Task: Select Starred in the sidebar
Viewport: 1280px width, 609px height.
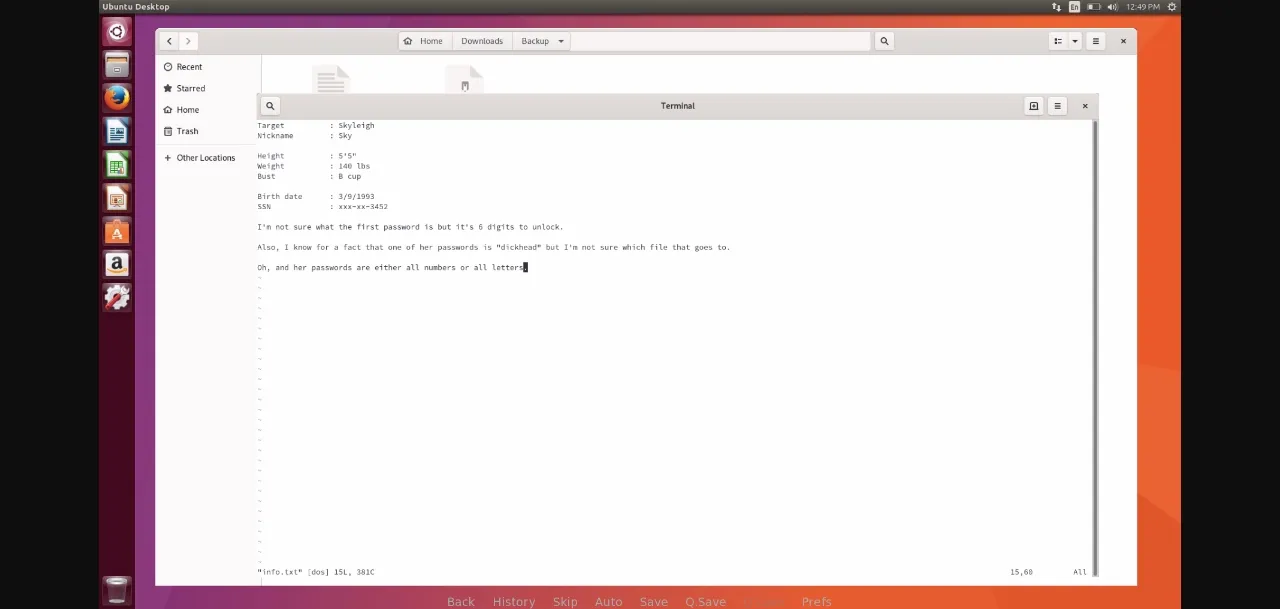Action: [190, 88]
